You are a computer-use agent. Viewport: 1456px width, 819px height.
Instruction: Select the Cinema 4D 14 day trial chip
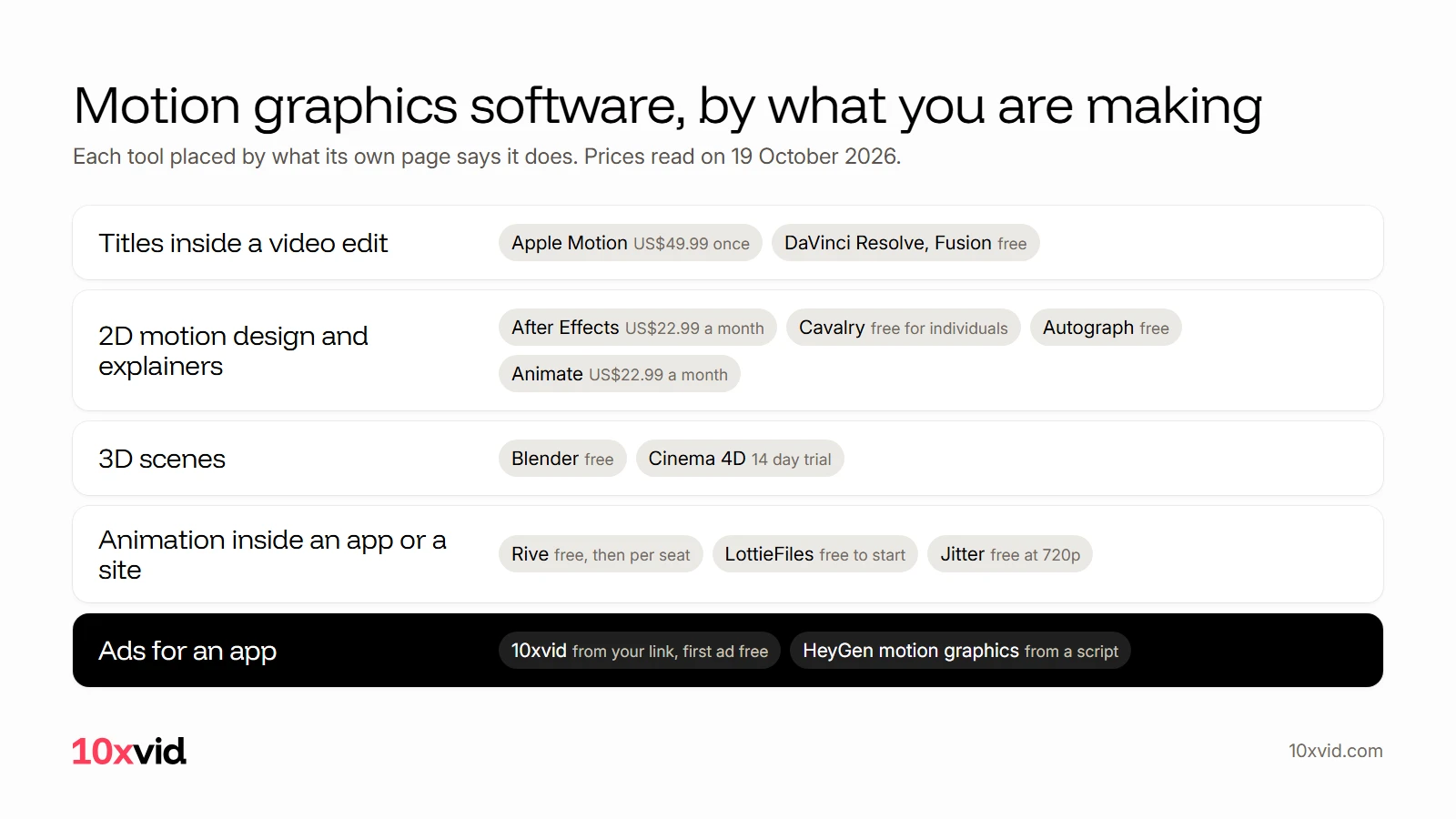click(740, 459)
